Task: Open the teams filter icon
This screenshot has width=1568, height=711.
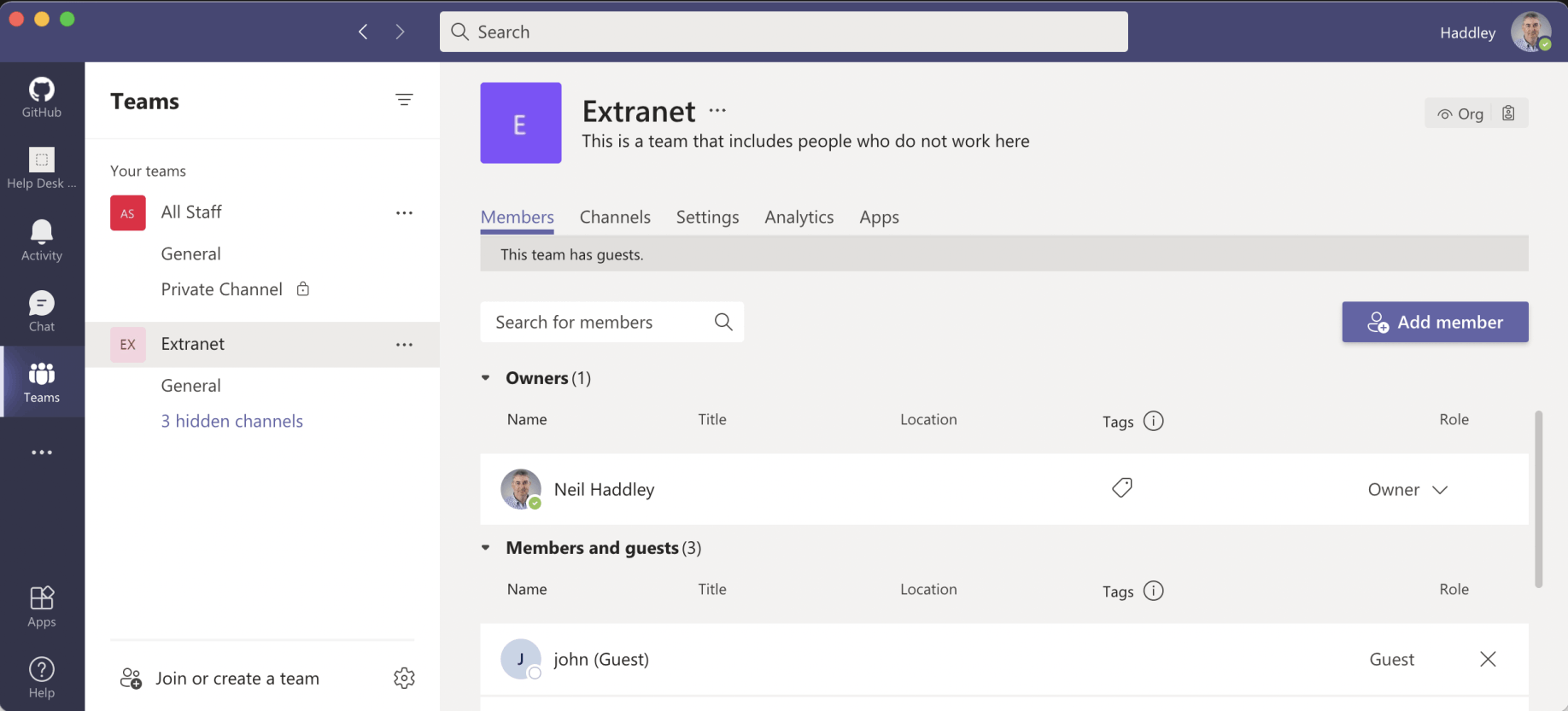Action: tap(404, 100)
